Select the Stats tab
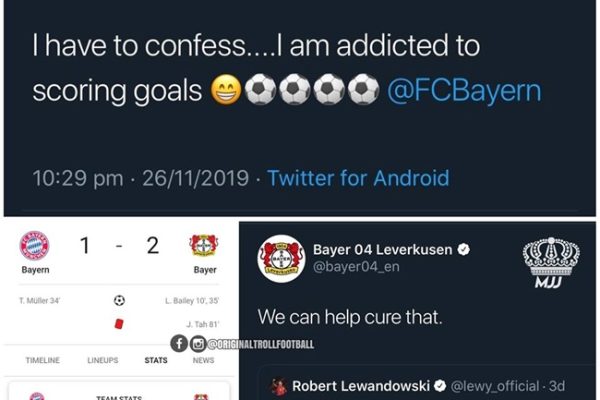 pyautogui.click(x=155, y=360)
